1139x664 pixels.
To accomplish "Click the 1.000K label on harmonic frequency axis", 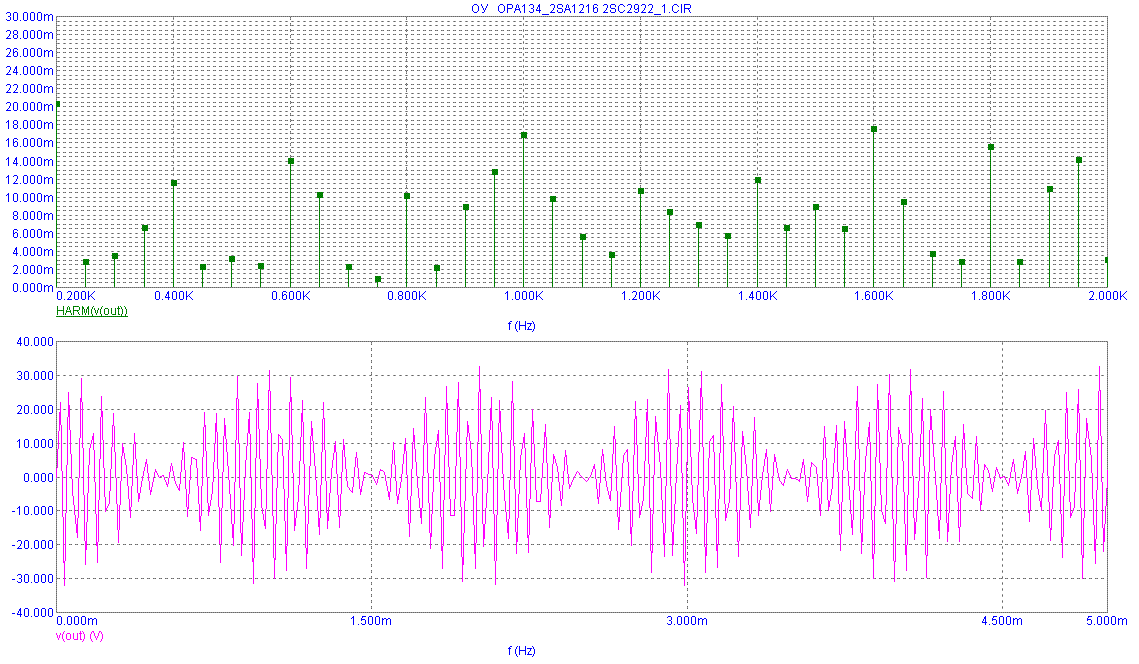I will pos(524,296).
